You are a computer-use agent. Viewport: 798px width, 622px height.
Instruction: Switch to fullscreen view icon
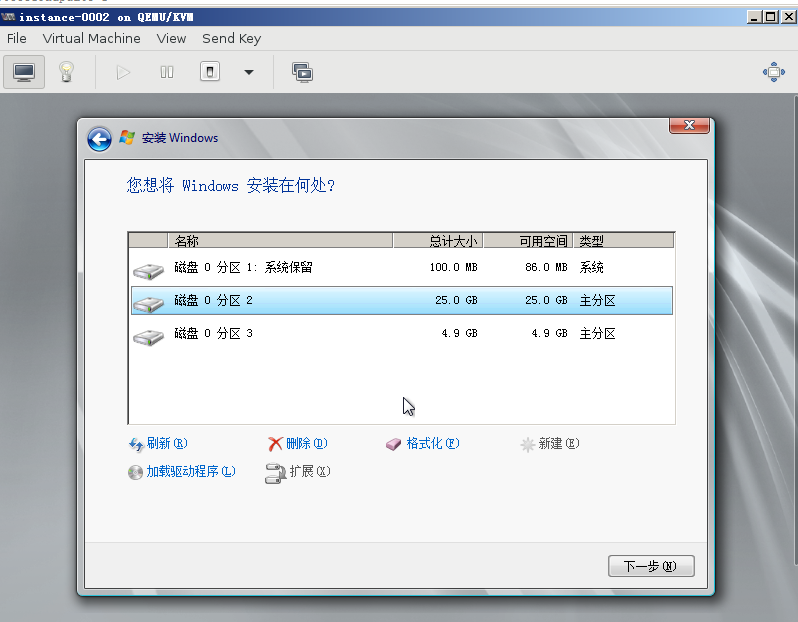774,72
